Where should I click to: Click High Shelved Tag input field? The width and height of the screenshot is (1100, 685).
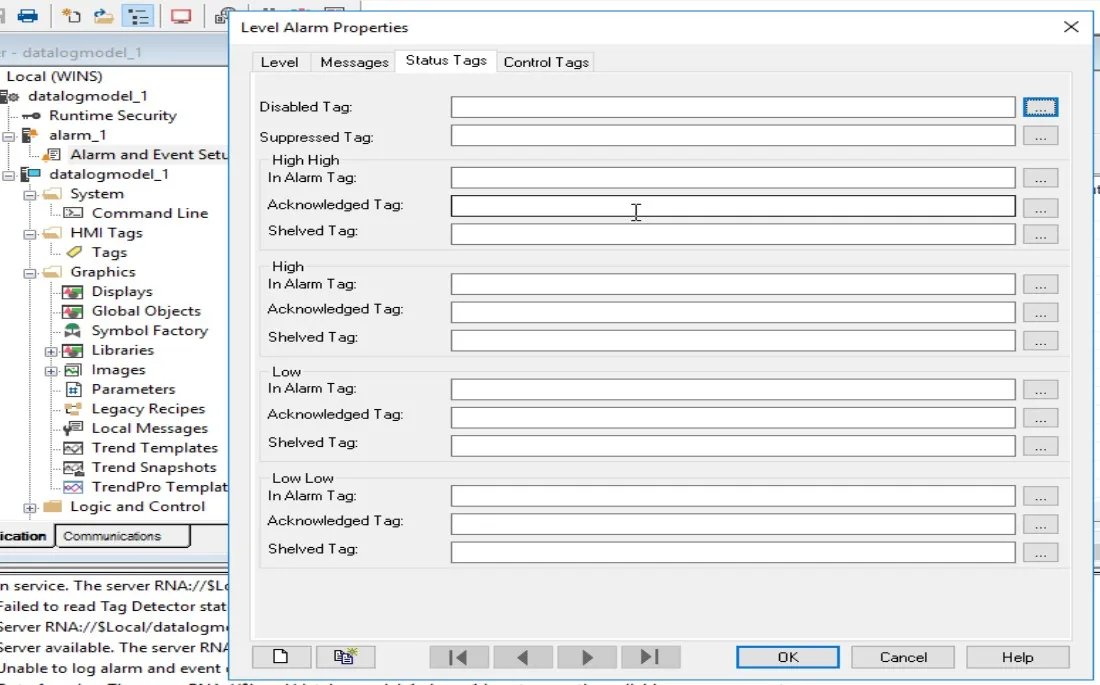(733, 340)
